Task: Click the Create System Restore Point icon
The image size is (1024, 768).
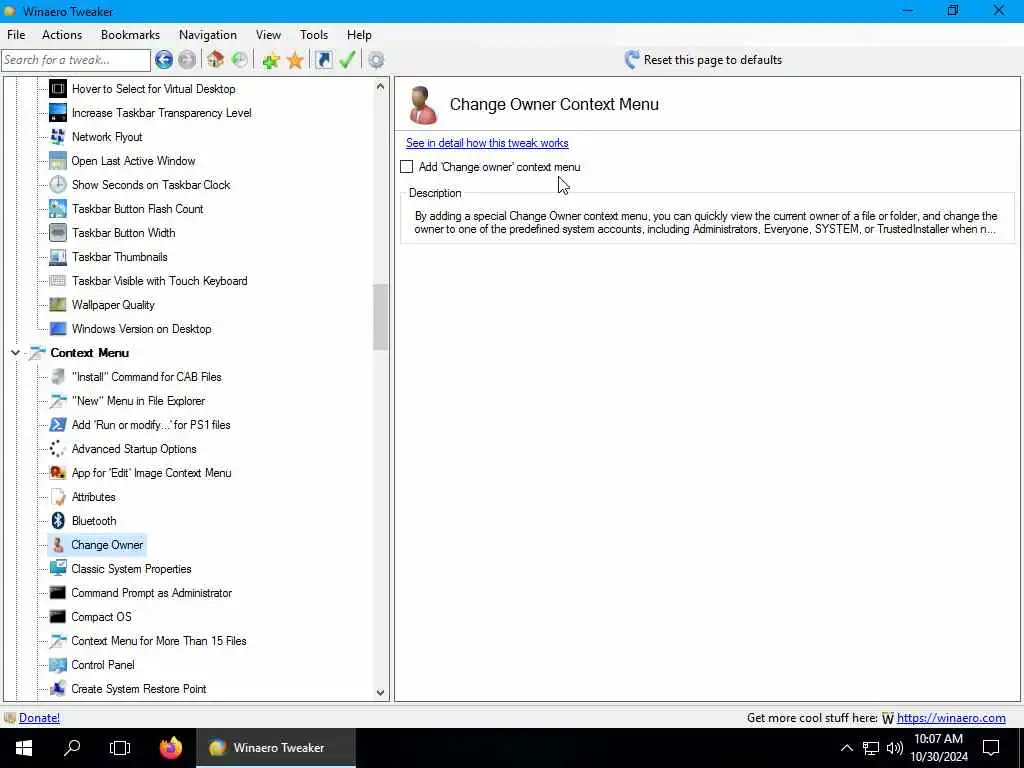Action: [x=57, y=689]
